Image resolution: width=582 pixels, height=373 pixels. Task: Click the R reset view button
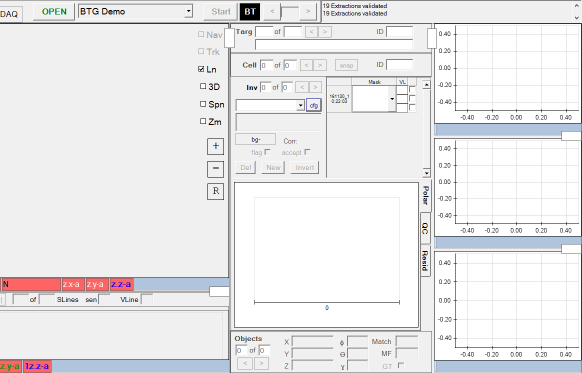(215, 192)
